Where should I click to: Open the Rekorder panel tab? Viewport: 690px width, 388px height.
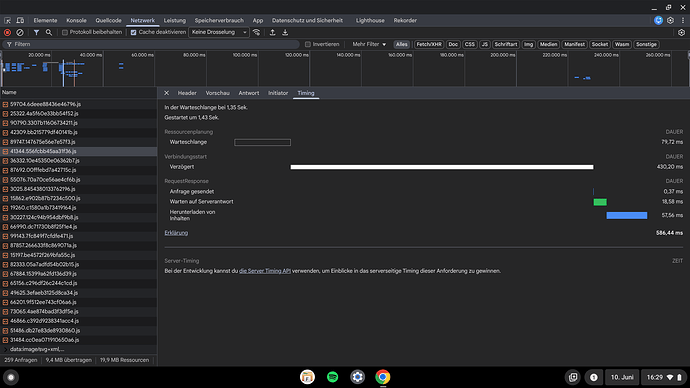pyautogui.click(x=405, y=20)
